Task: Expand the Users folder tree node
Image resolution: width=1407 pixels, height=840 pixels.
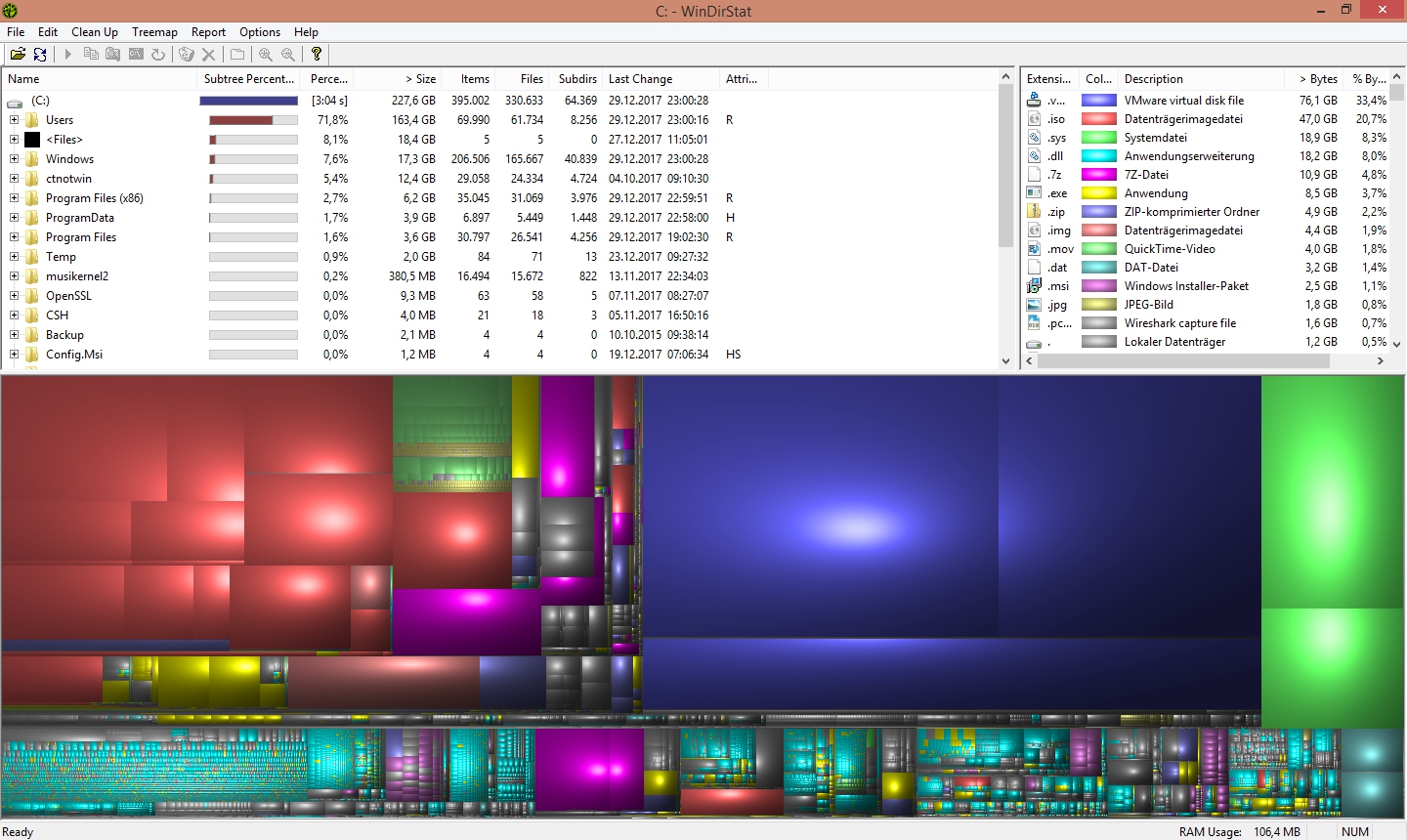Action: tap(14, 120)
